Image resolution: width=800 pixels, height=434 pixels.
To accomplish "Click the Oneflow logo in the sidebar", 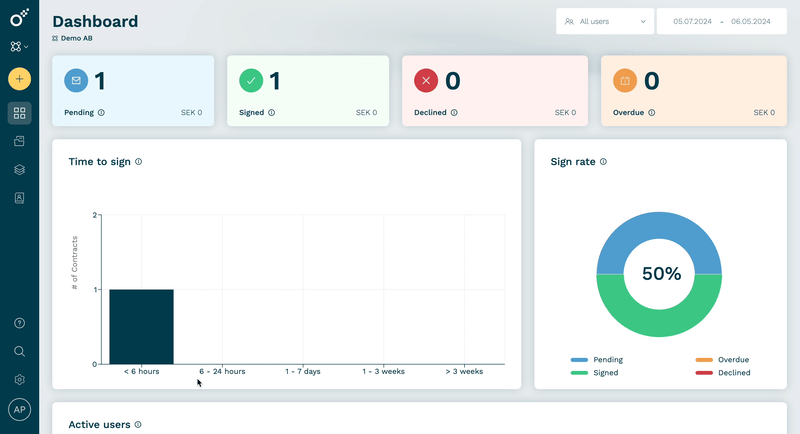I will coord(19,18).
